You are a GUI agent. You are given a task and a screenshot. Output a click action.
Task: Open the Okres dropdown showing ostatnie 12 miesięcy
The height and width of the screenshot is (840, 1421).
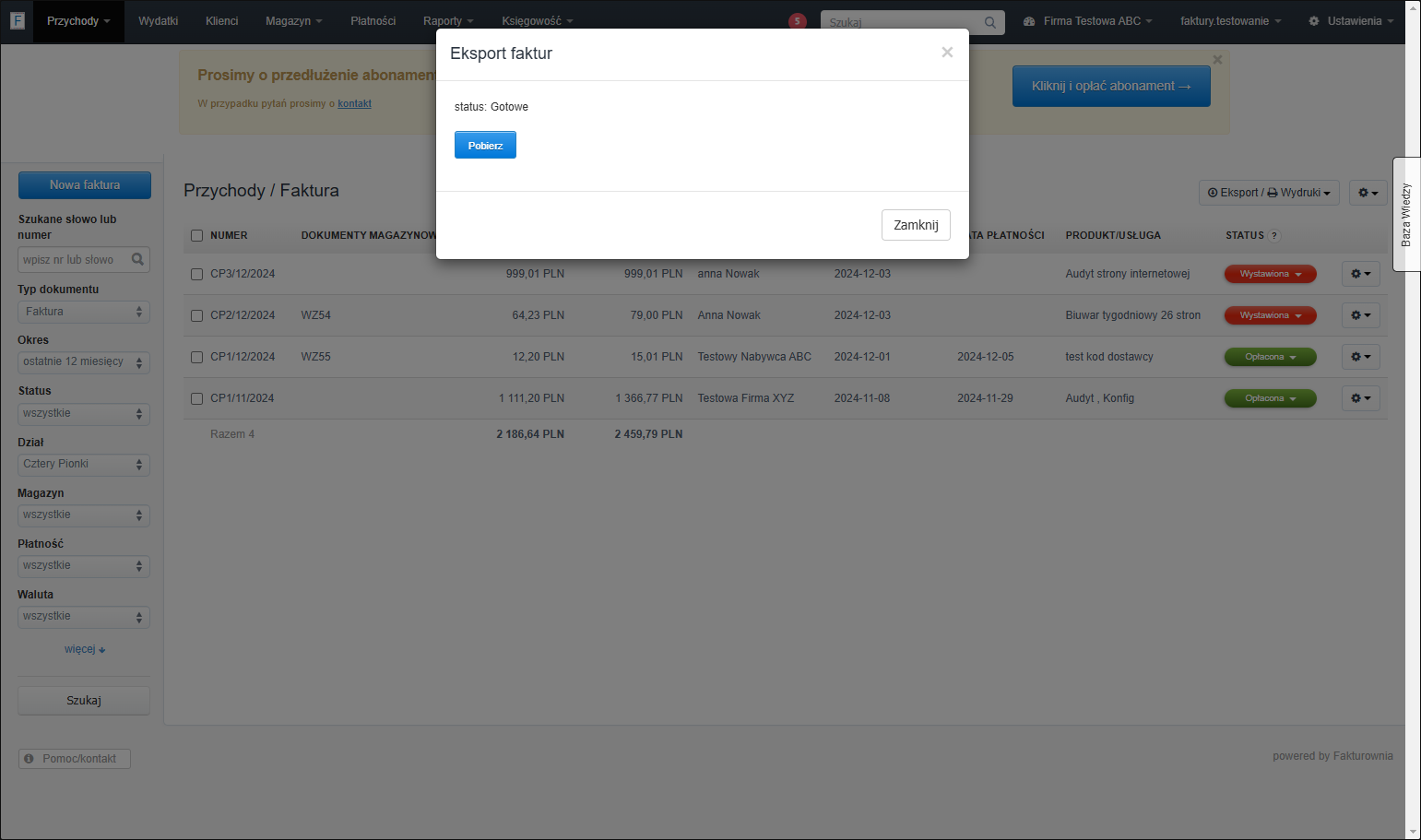[84, 362]
